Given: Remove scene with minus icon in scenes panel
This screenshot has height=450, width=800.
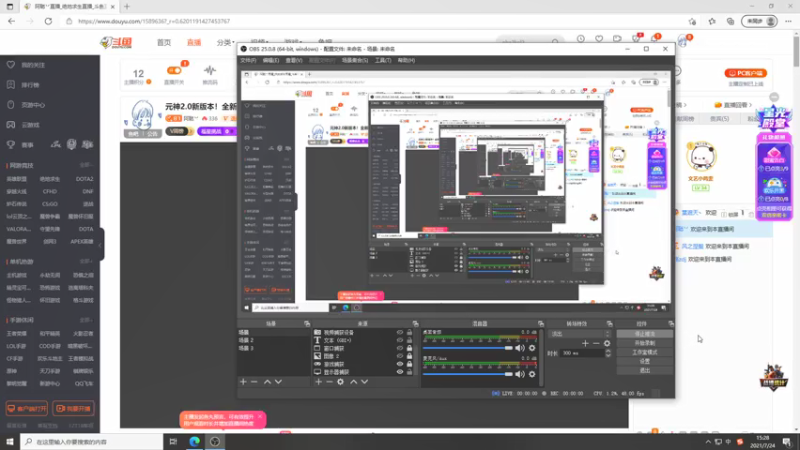Looking at the screenshot, I should (x=254, y=382).
